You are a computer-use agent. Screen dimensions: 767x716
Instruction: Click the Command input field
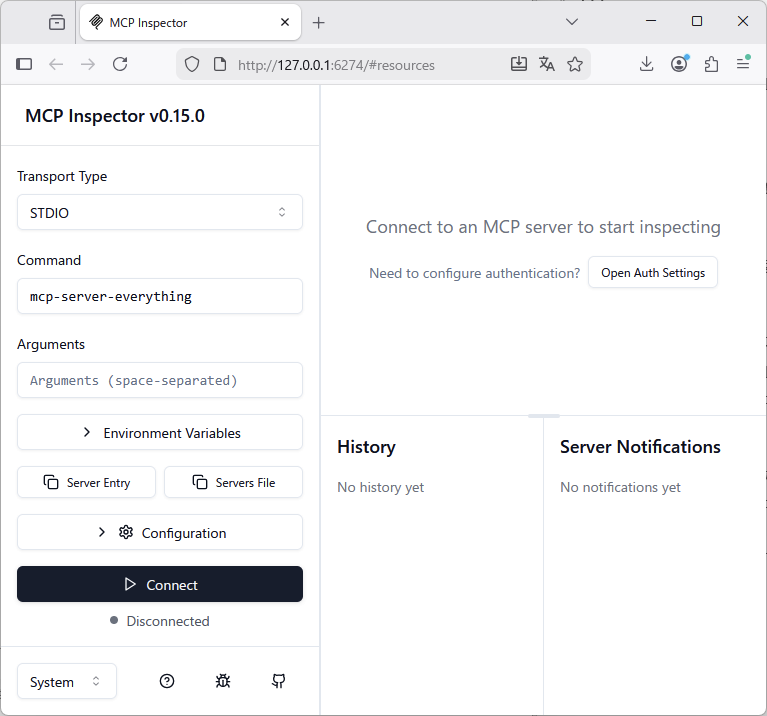[x=160, y=296]
